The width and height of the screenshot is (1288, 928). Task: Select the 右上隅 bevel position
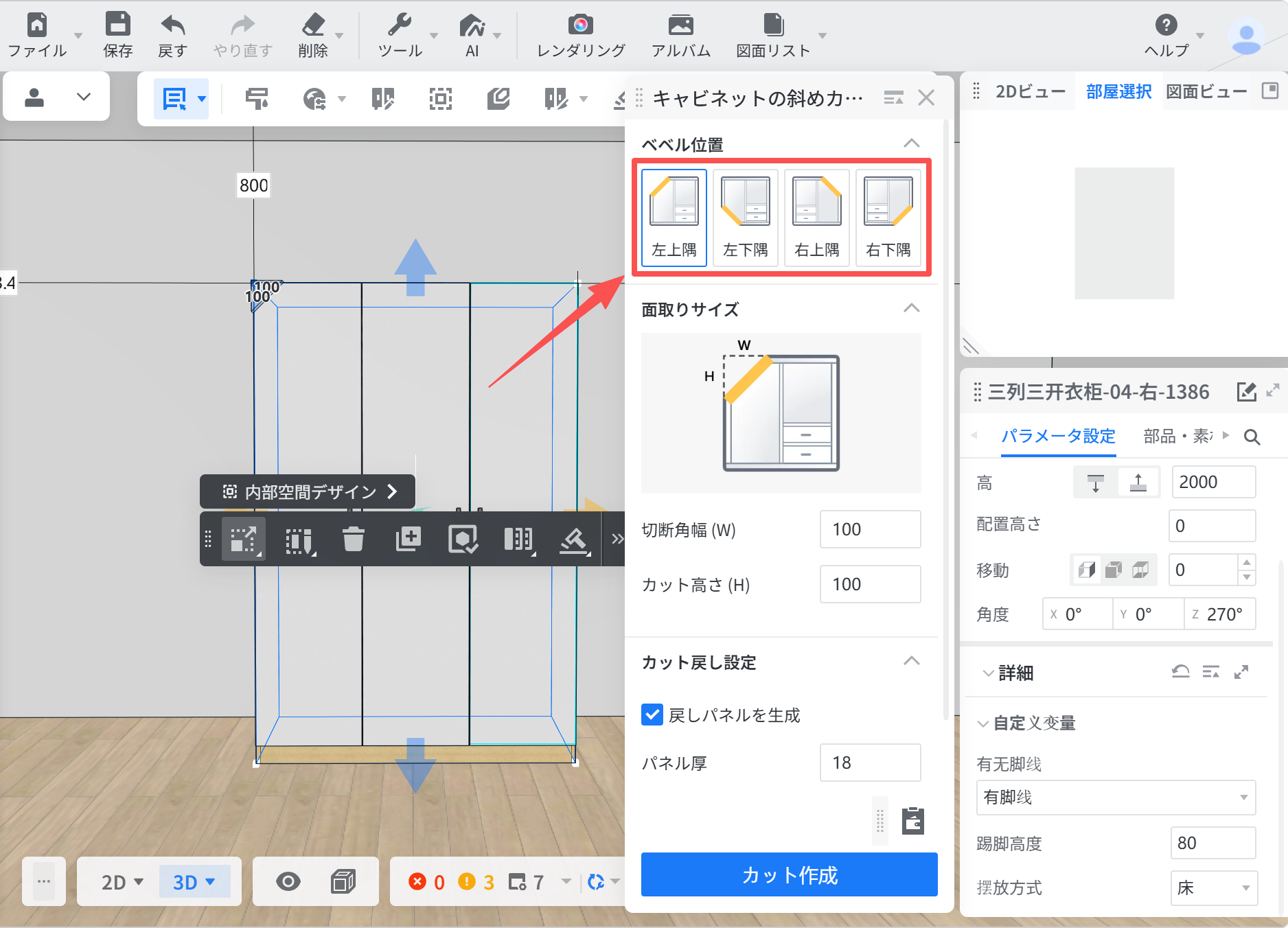pyautogui.click(x=817, y=218)
